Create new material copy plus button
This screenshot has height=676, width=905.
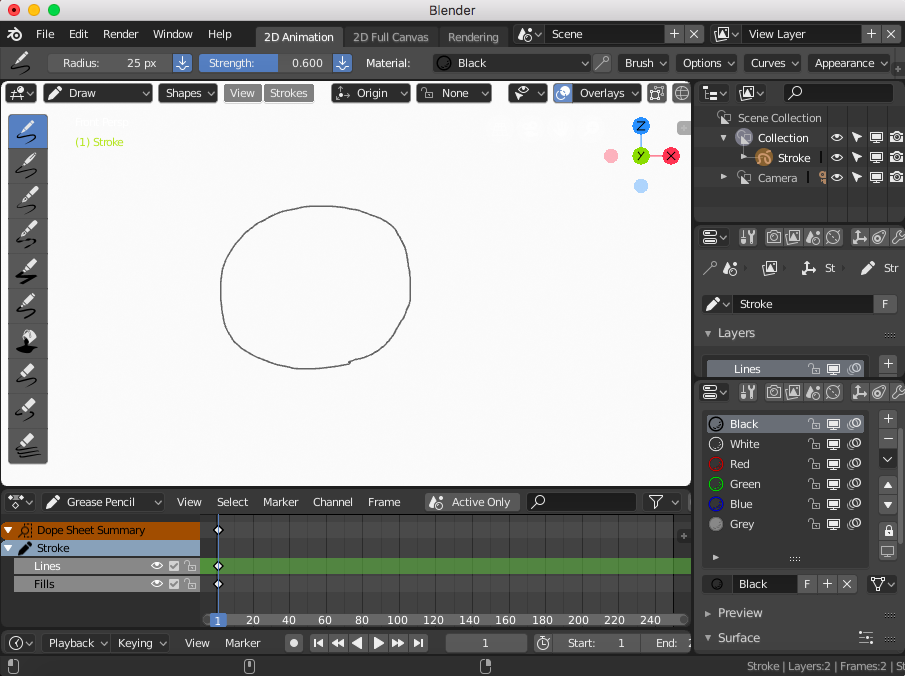pyautogui.click(x=827, y=584)
